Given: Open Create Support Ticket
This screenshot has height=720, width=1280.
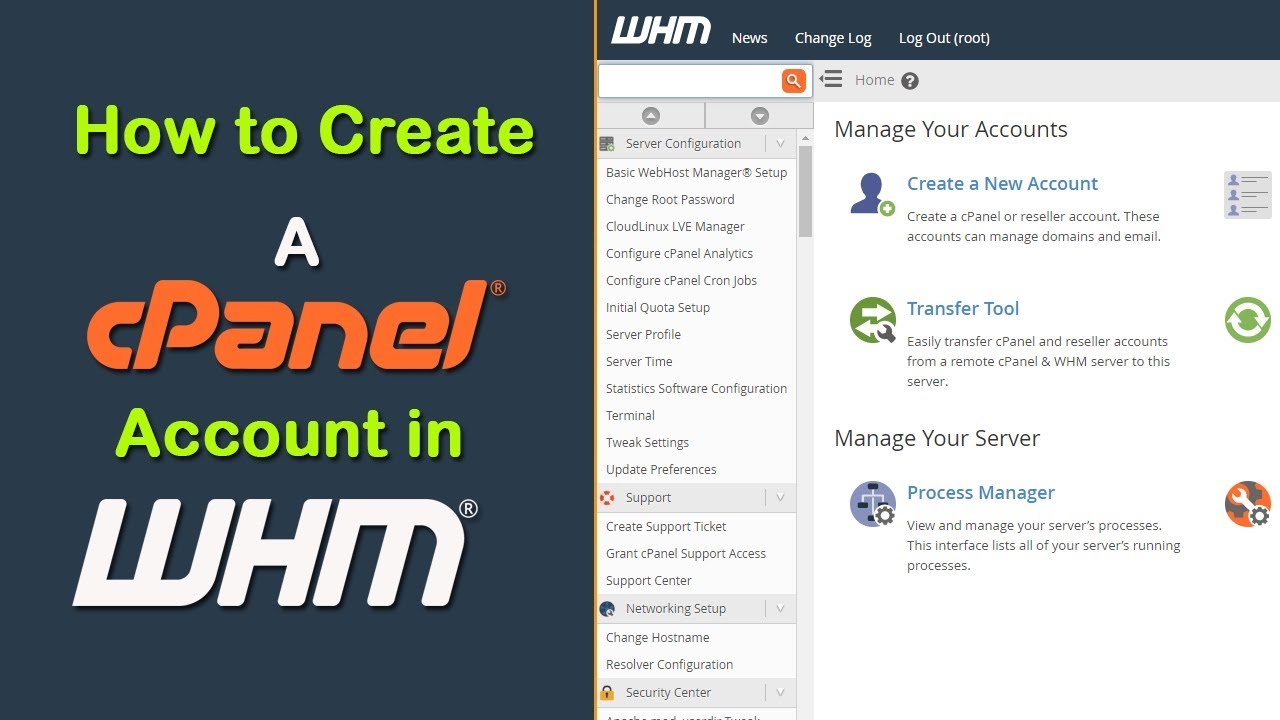Looking at the screenshot, I should 666,527.
